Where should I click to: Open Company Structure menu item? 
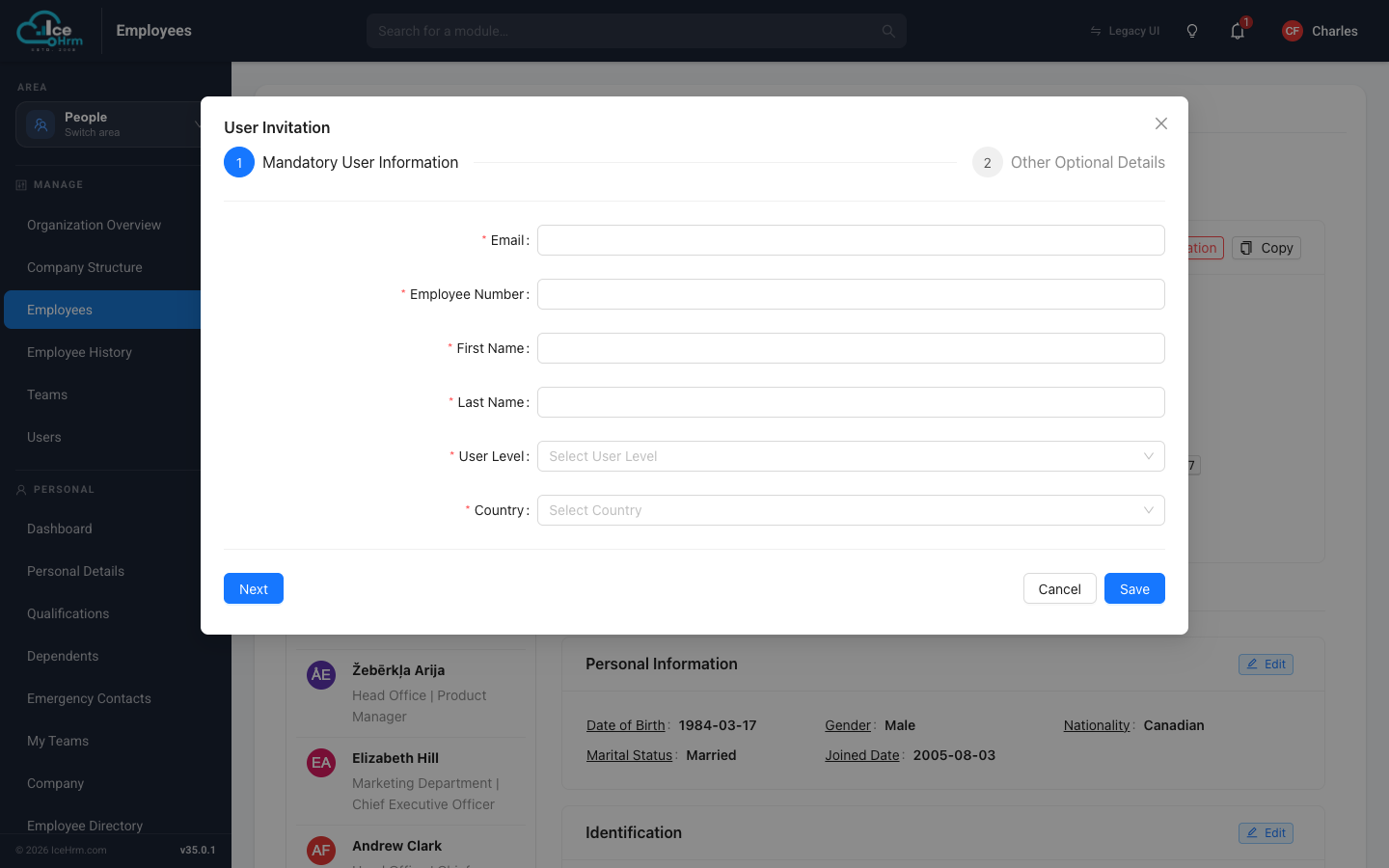(x=85, y=267)
